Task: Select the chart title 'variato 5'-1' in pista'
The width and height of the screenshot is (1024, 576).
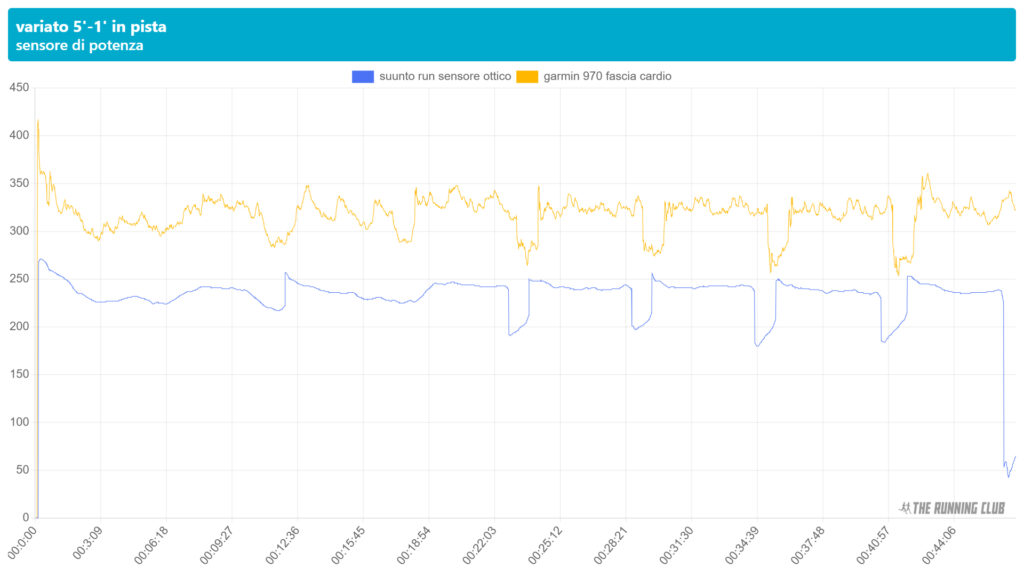Action: pyautogui.click(x=91, y=27)
